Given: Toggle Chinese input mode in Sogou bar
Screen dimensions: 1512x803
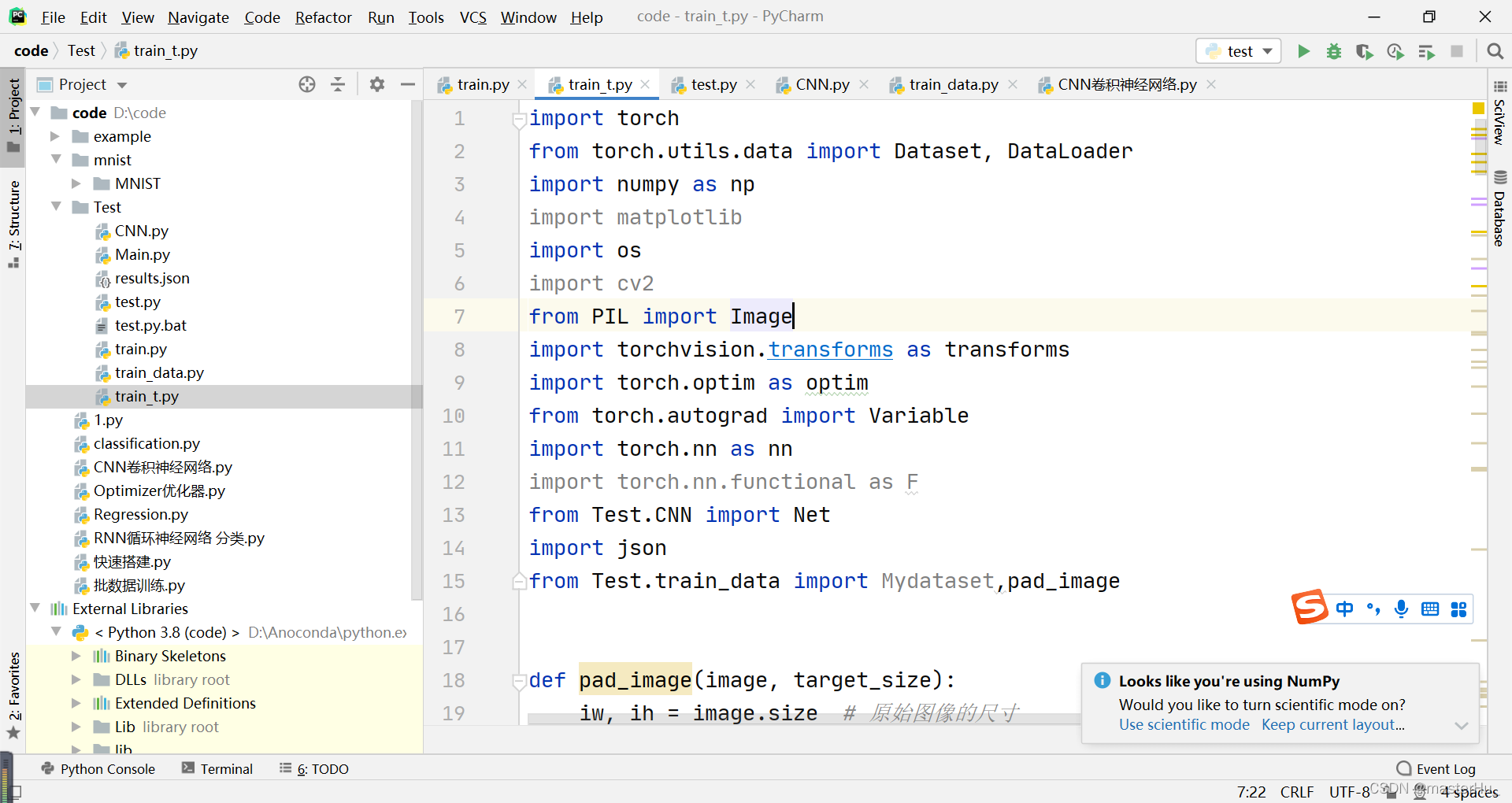Looking at the screenshot, I should [x=1344, y=609].
